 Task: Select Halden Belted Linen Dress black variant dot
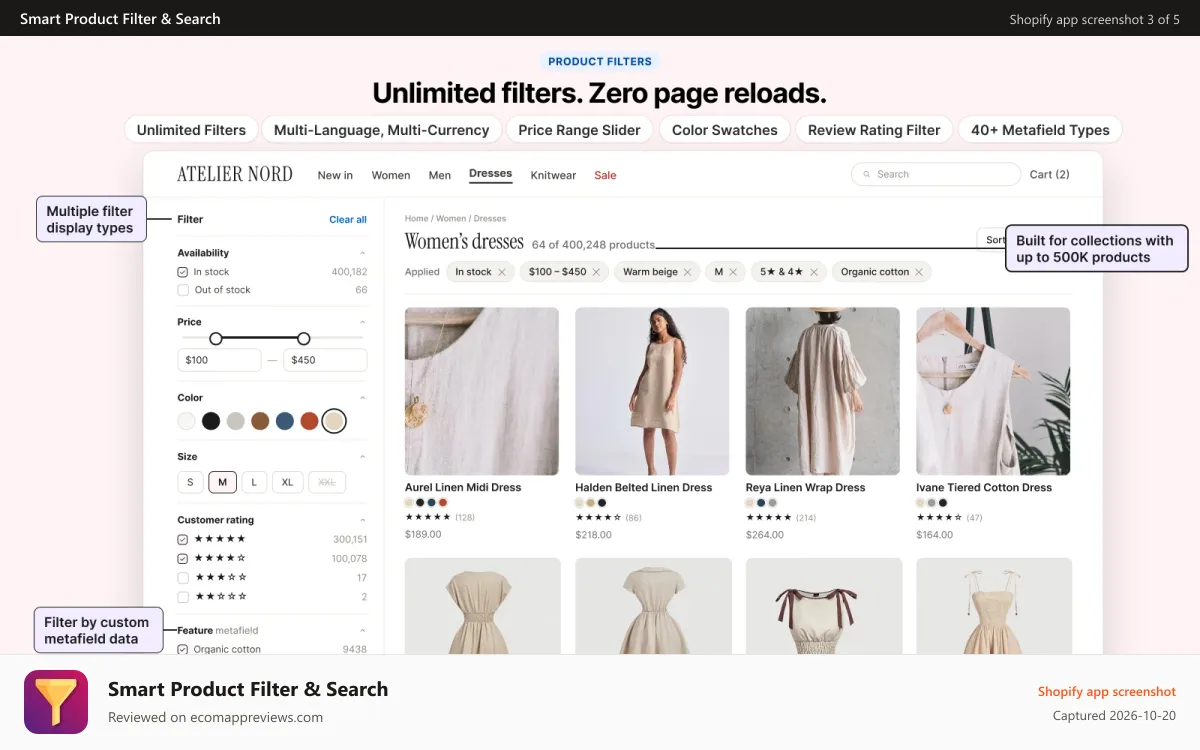click(x=602, y=503)
